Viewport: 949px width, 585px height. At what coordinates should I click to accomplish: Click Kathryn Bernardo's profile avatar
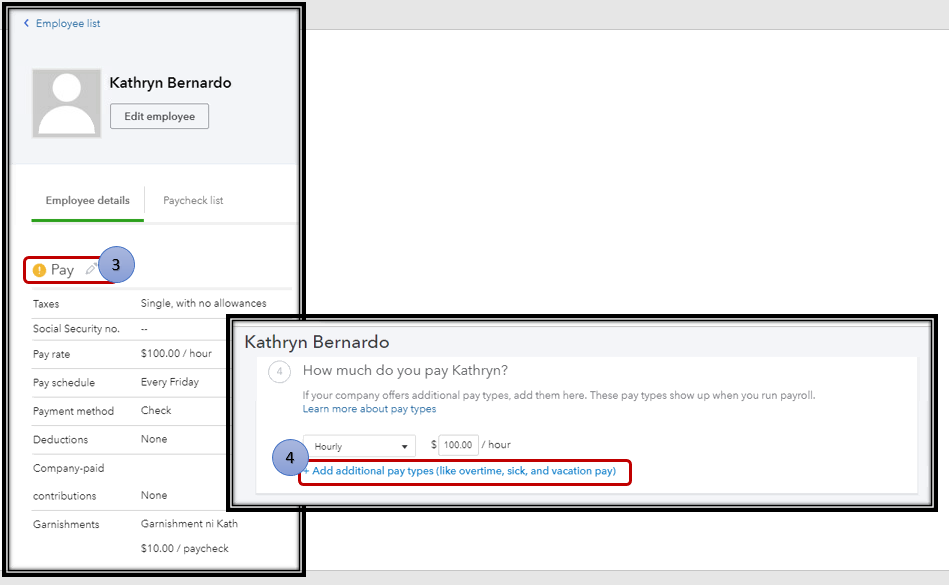click(67, 103)
